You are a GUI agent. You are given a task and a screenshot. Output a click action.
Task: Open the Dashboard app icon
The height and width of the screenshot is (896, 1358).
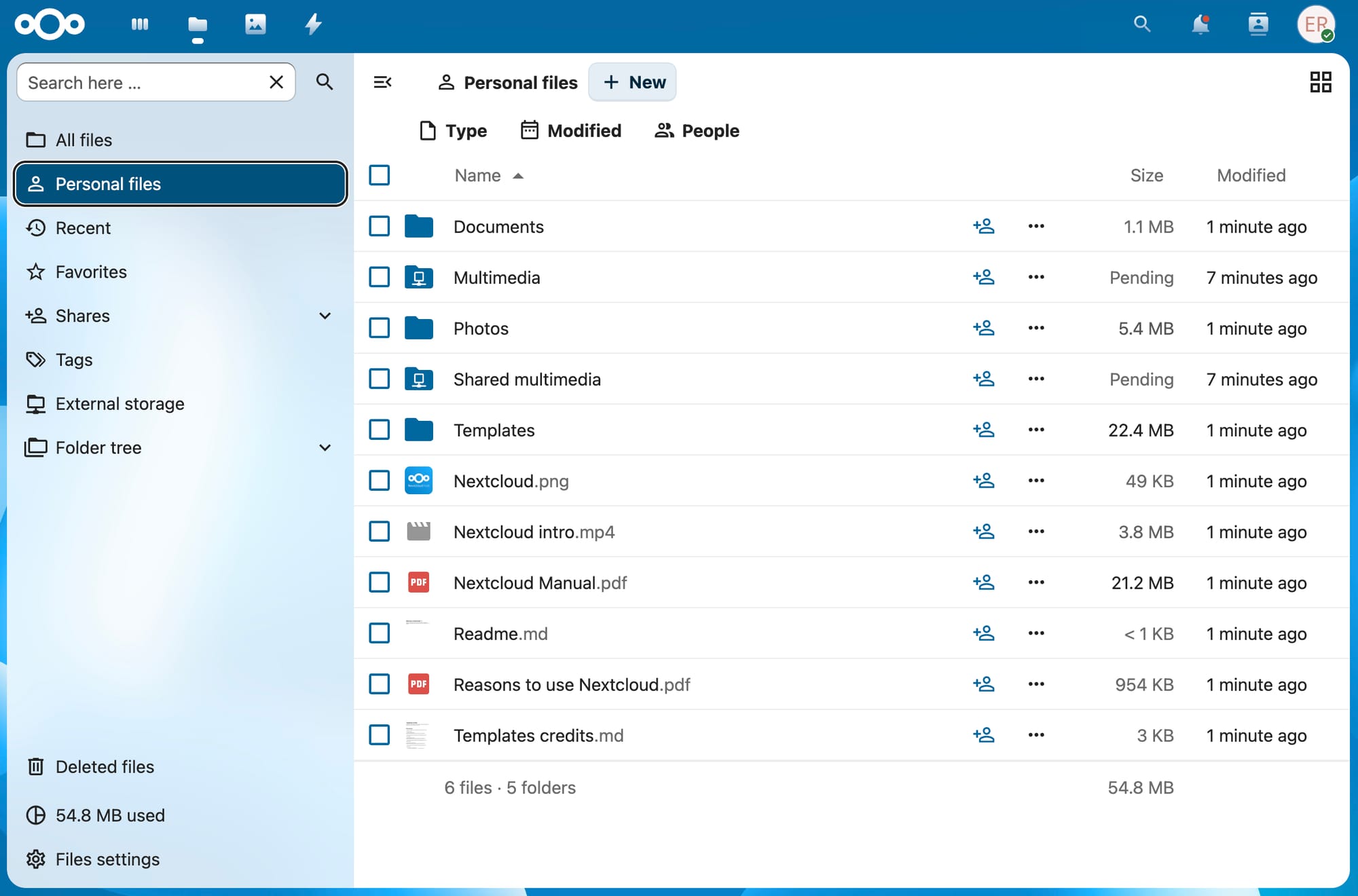pyautogui.click(x=139, y=24)
